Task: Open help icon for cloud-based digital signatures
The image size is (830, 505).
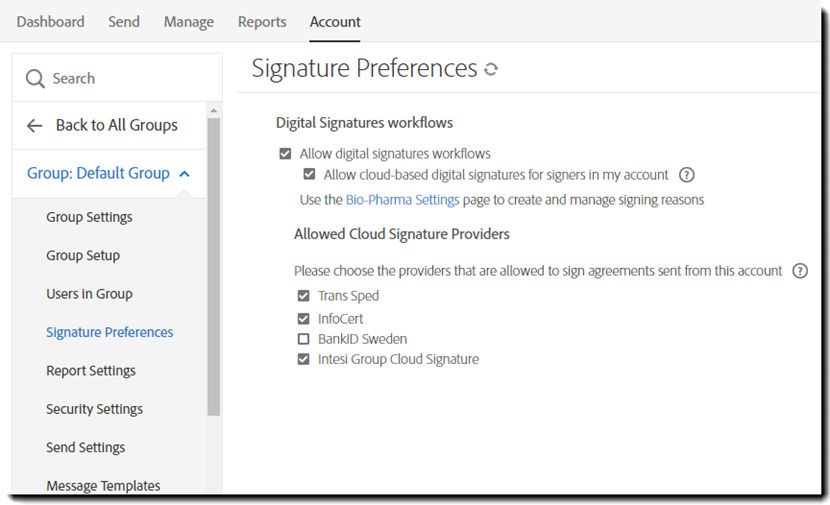Action: click(687, 175)
